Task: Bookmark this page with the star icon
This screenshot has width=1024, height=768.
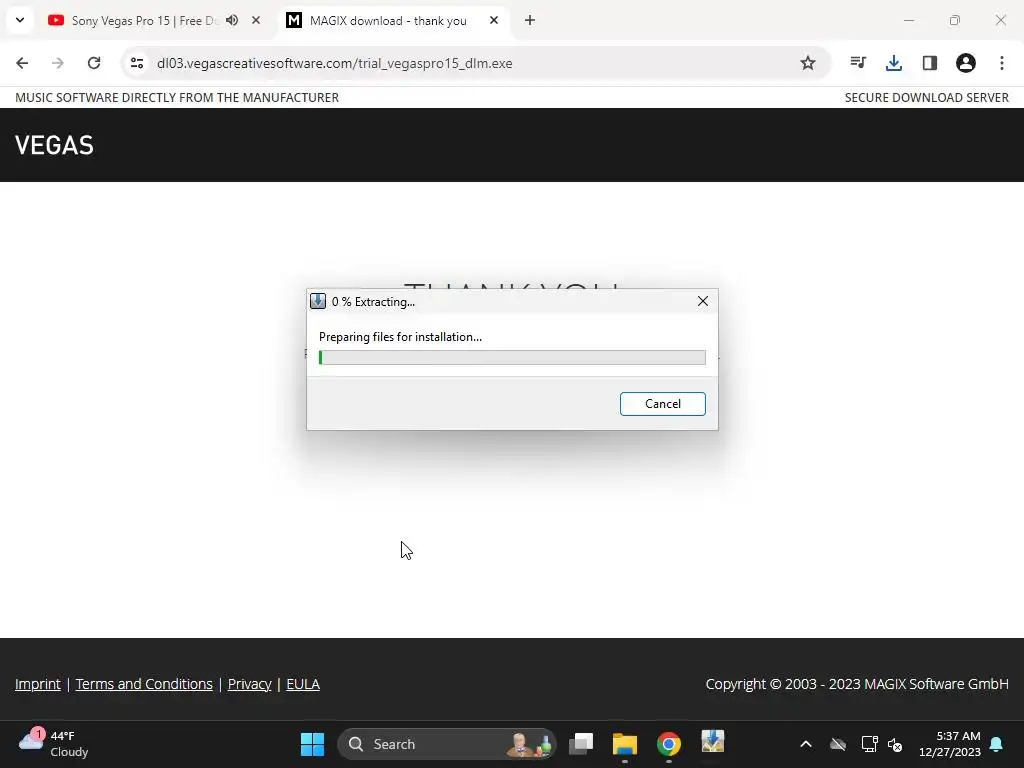Action: point(808,63)
